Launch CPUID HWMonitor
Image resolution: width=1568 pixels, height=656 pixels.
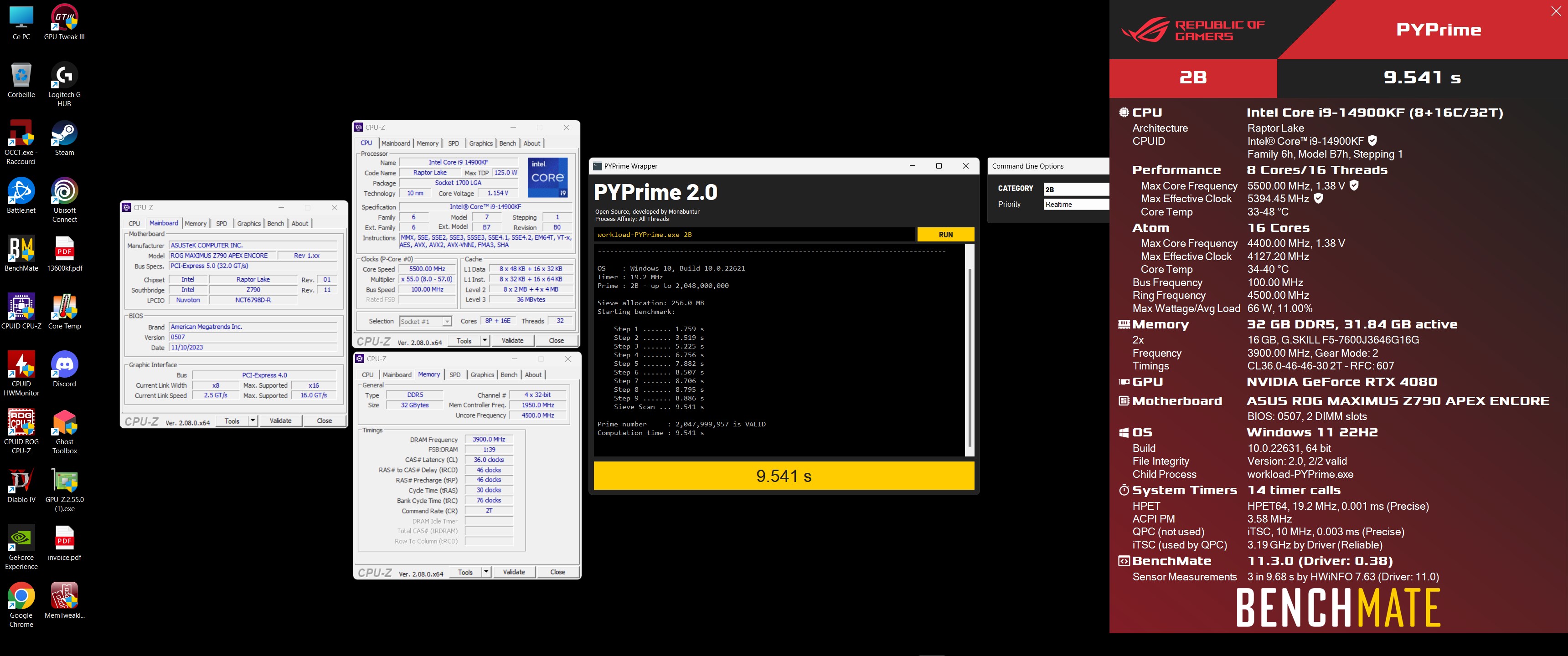coord(21,373)
